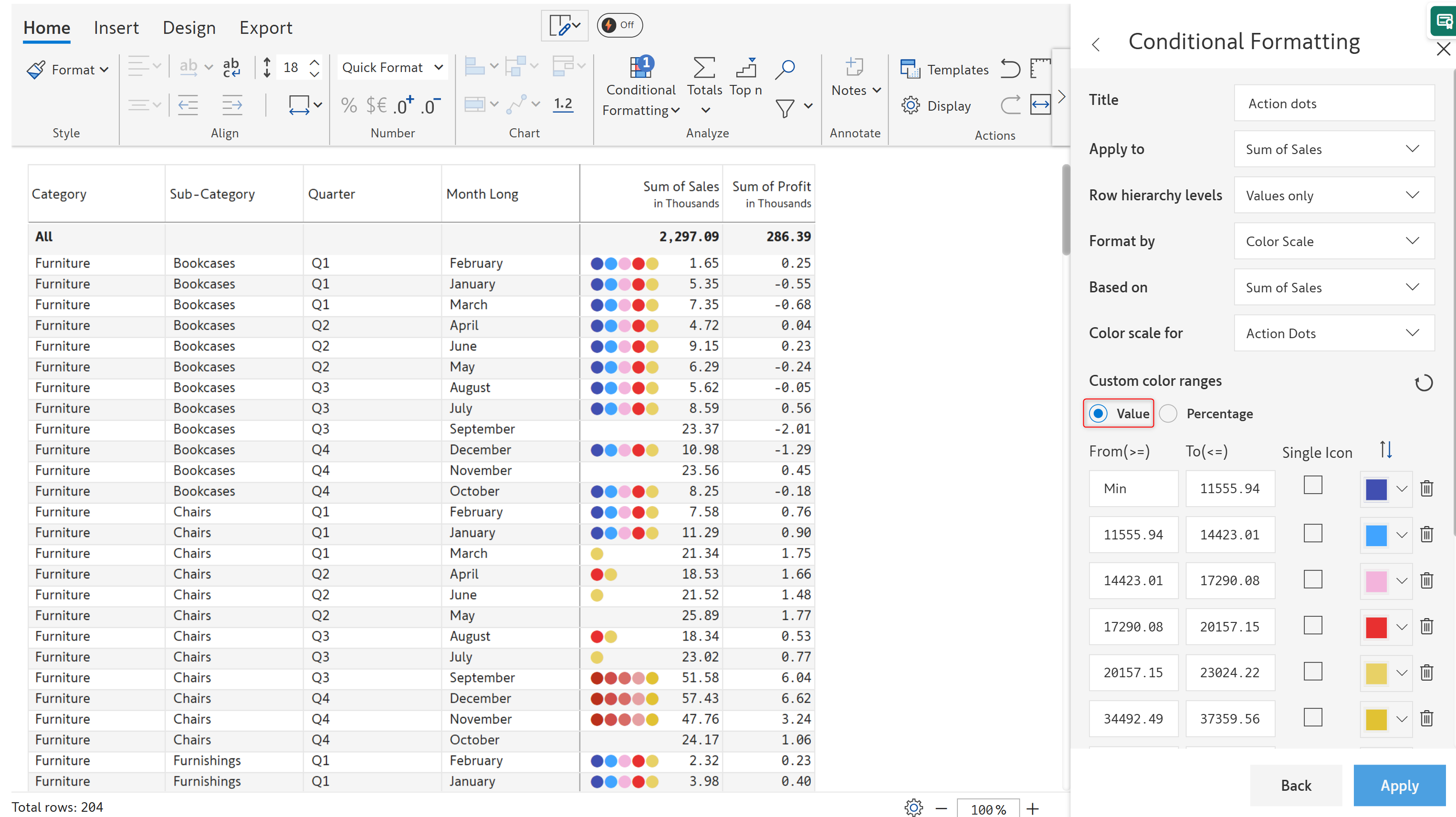Click the undo arrow icon
This screenshot has width=1456, height=817.
[x=1010, y=69]
